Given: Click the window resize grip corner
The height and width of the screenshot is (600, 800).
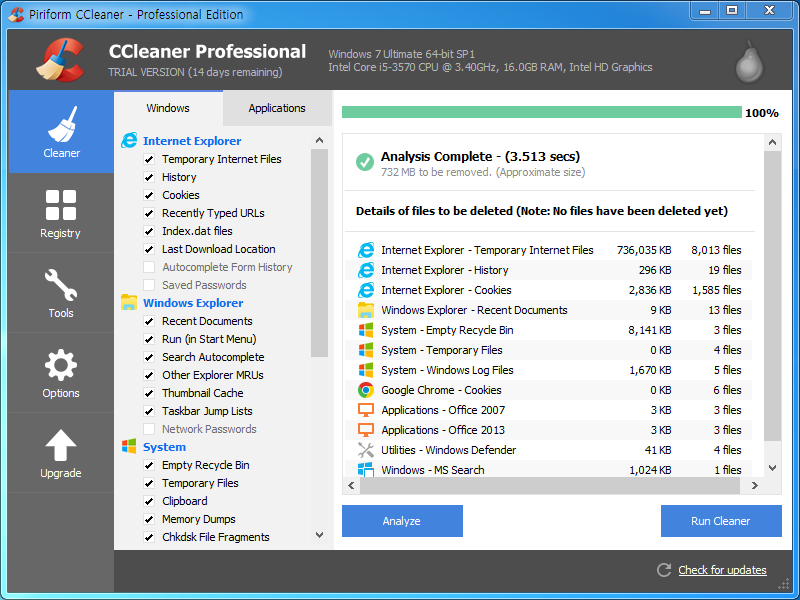Looking at the screenshot, I should click(x=783, y=585).
